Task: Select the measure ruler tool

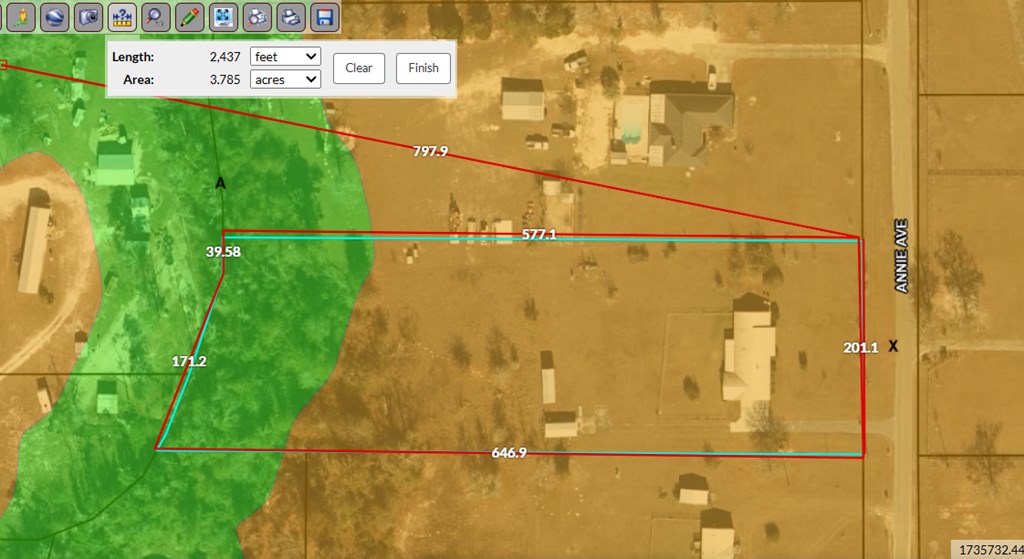Action: pos(123,16)
